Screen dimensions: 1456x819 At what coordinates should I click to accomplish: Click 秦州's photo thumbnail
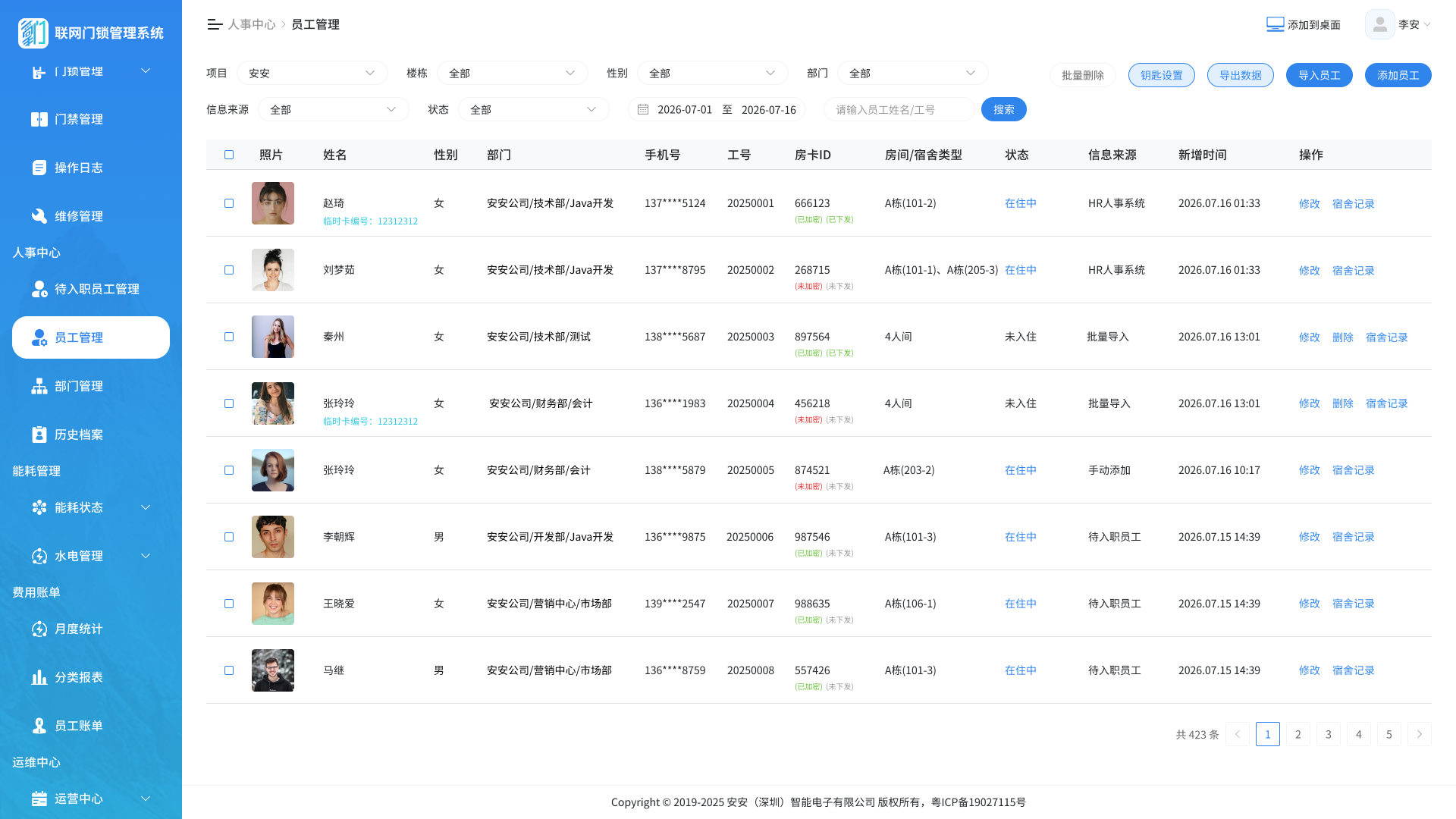click(273, 337)
